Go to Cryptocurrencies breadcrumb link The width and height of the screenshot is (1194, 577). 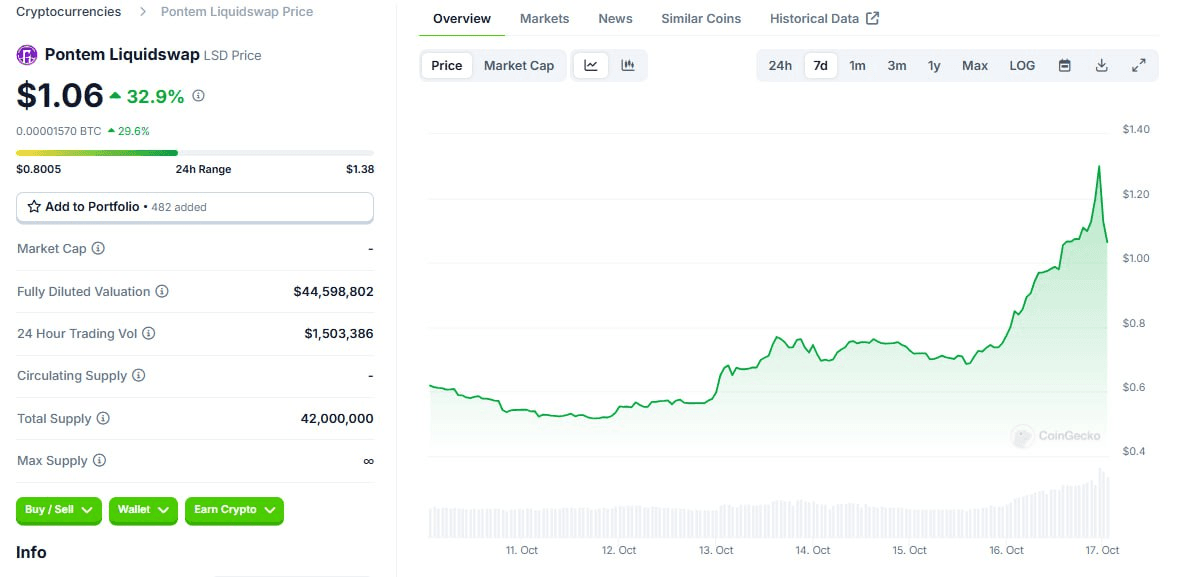pos(69,11)
